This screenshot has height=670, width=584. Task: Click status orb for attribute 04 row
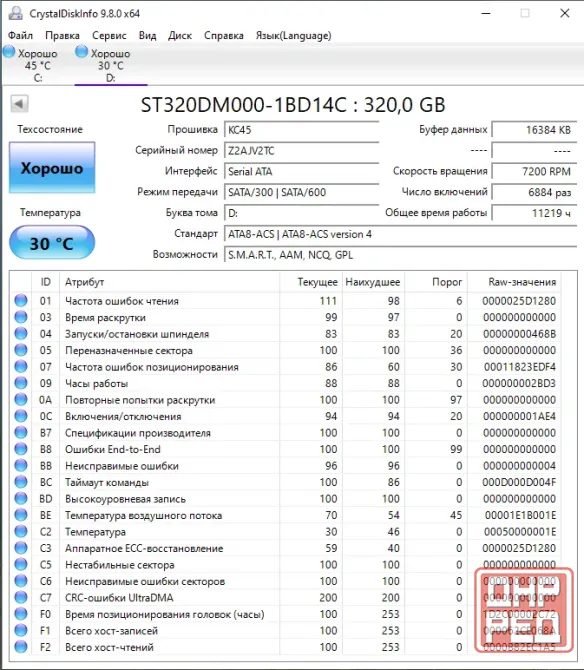(21, 333)
